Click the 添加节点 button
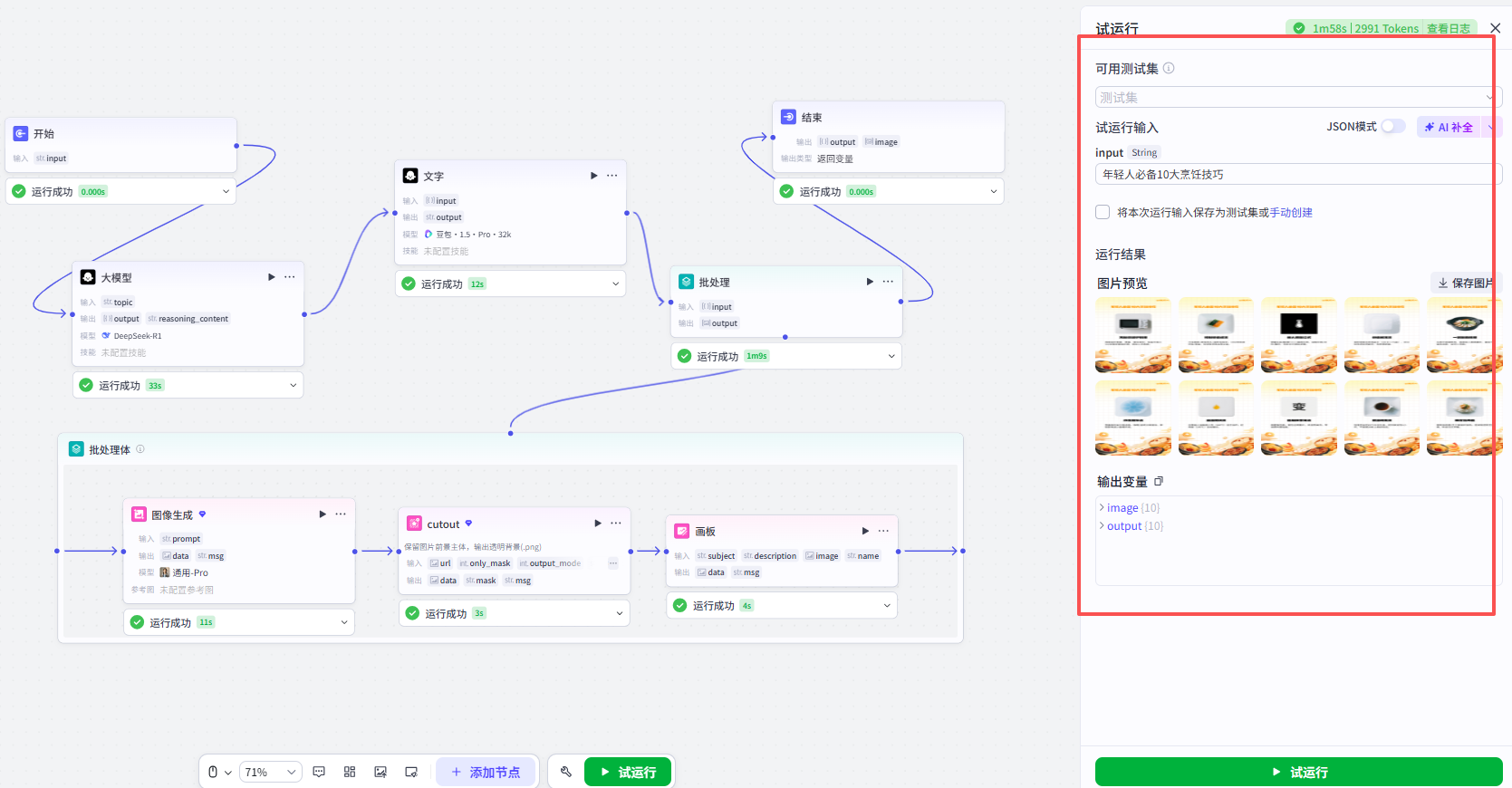This screenshot has height=788, width=1512. tap(486, 772)
